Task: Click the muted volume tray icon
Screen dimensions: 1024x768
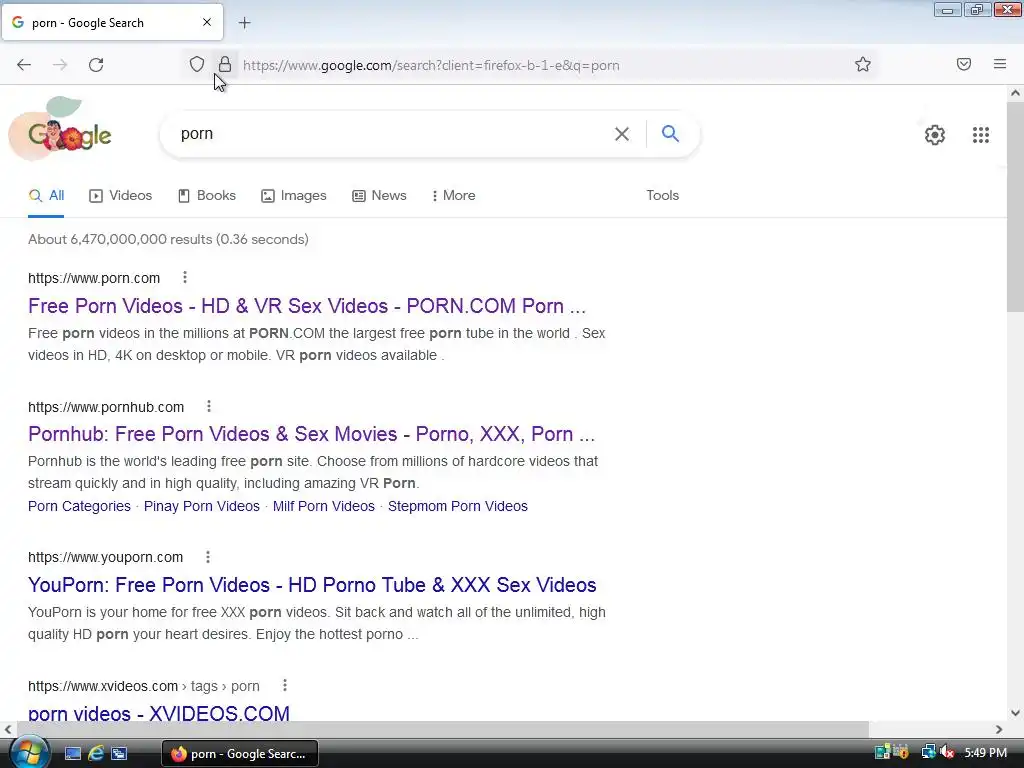Action: [948, 752]
